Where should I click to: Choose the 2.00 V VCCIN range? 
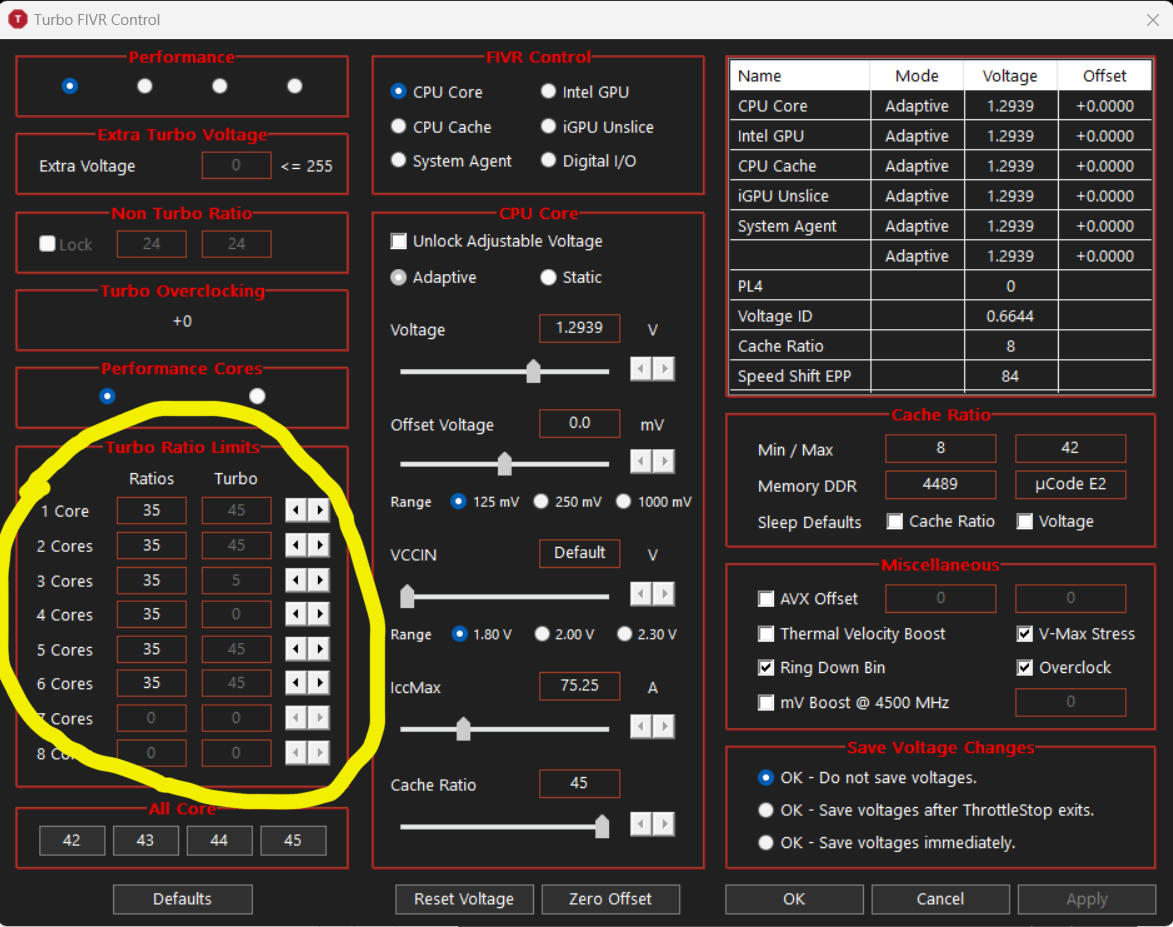point(542,634)
